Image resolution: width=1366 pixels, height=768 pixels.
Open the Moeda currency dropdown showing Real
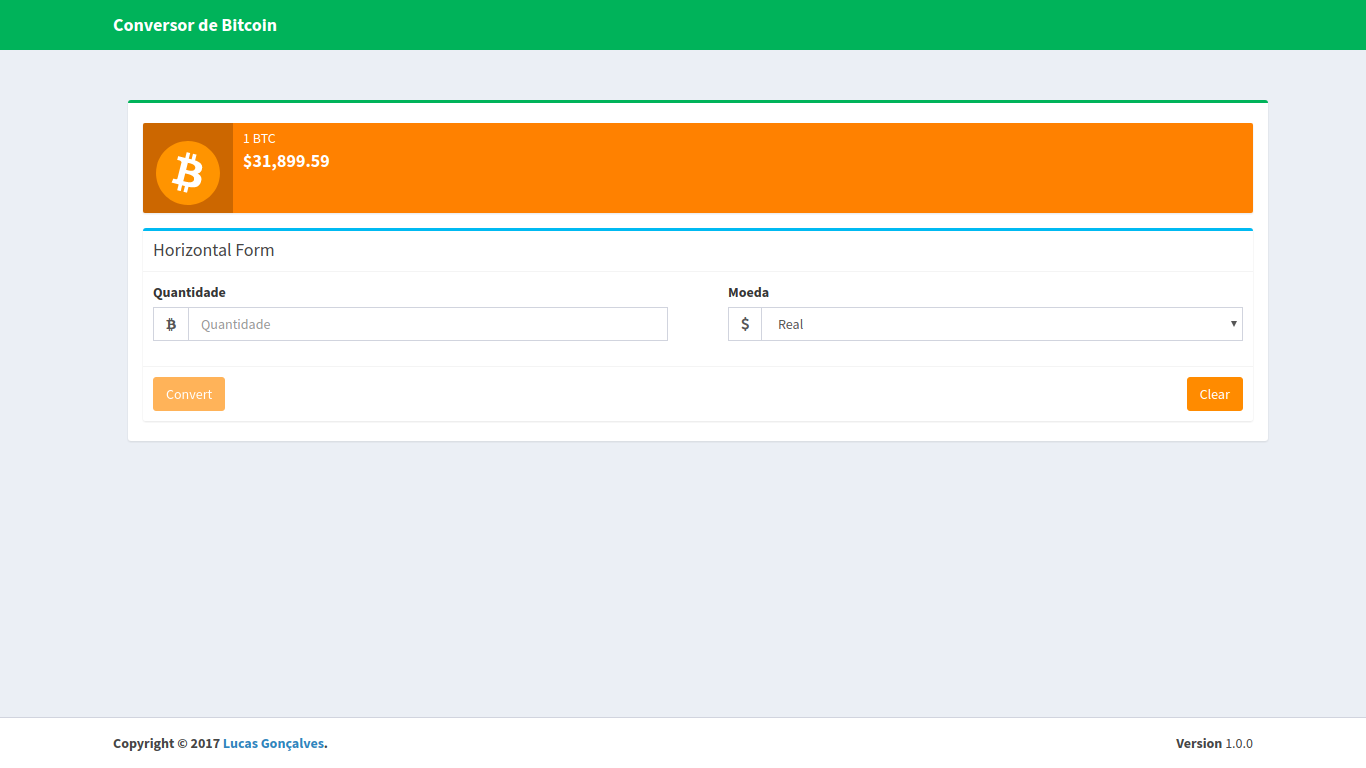[x=1002, y=324]
